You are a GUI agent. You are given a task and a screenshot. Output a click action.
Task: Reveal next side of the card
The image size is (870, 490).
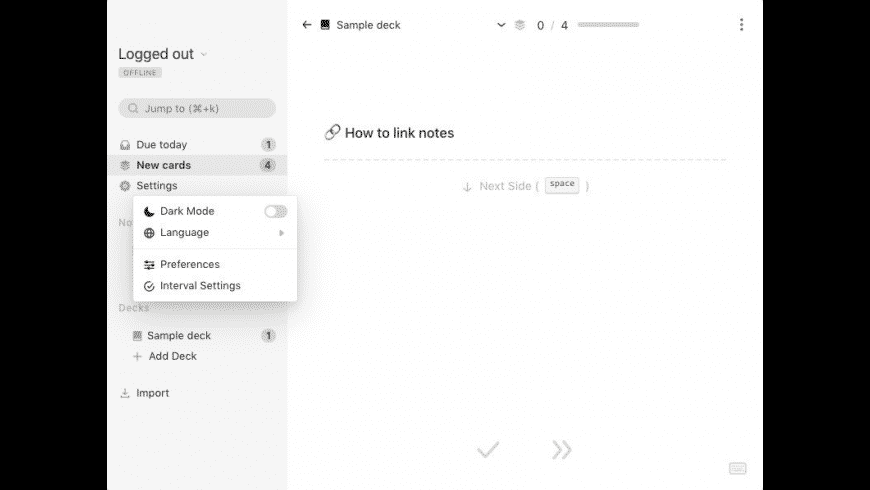tap(525, 186)
